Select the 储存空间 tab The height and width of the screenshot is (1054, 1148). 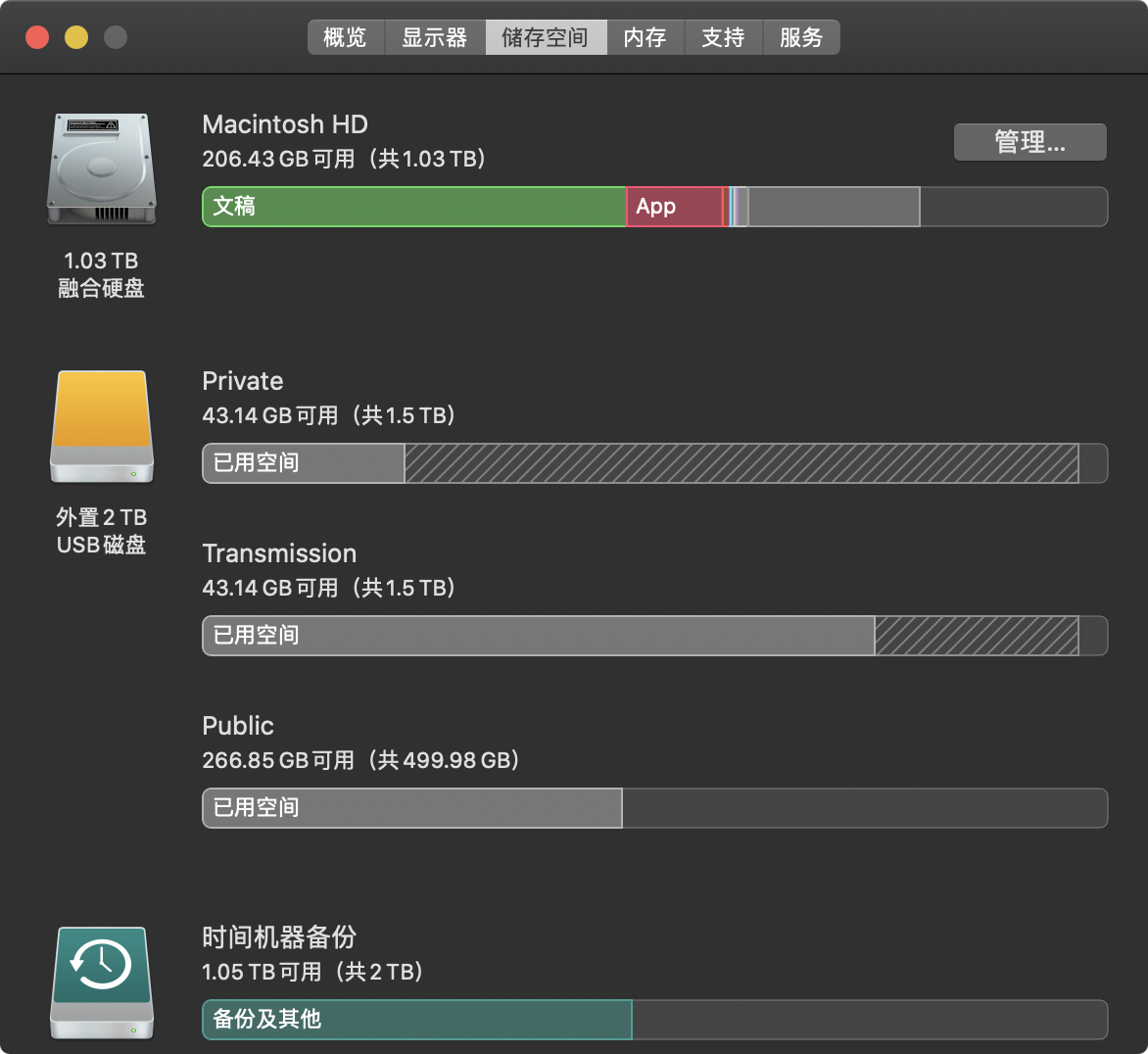click(x=546, y=37)
